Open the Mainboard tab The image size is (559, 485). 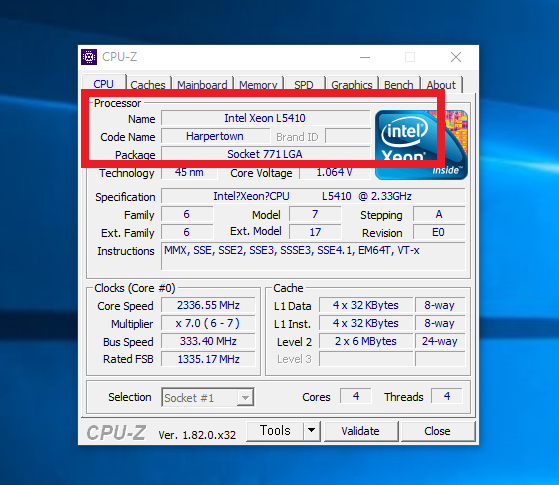point(202,85)
